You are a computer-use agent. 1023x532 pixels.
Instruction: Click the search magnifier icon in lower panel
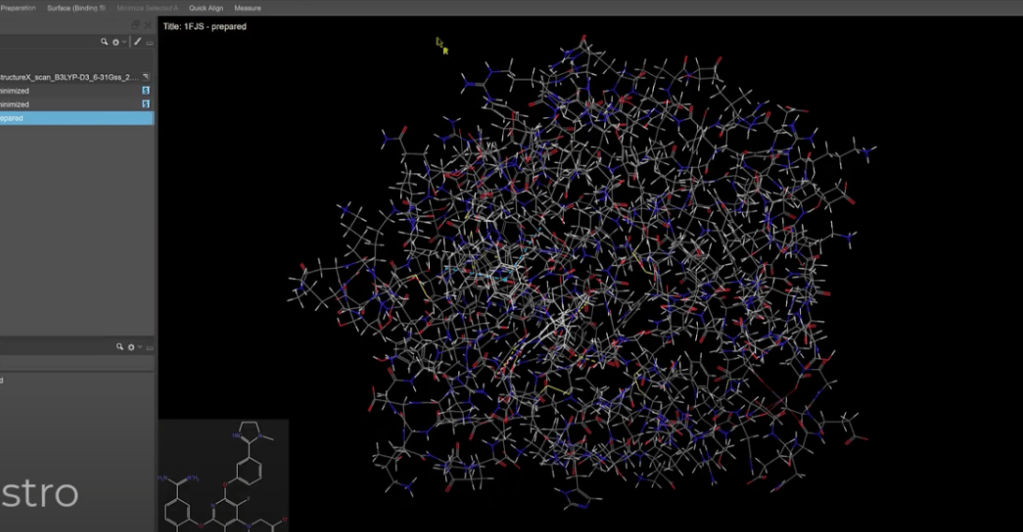119,347
